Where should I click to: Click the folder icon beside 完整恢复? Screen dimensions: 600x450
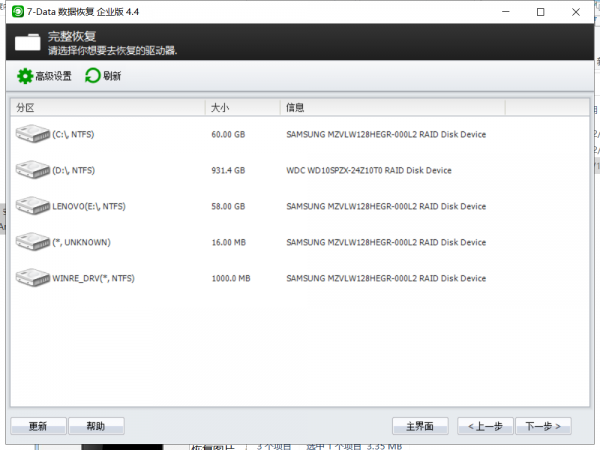click(28, 42)
